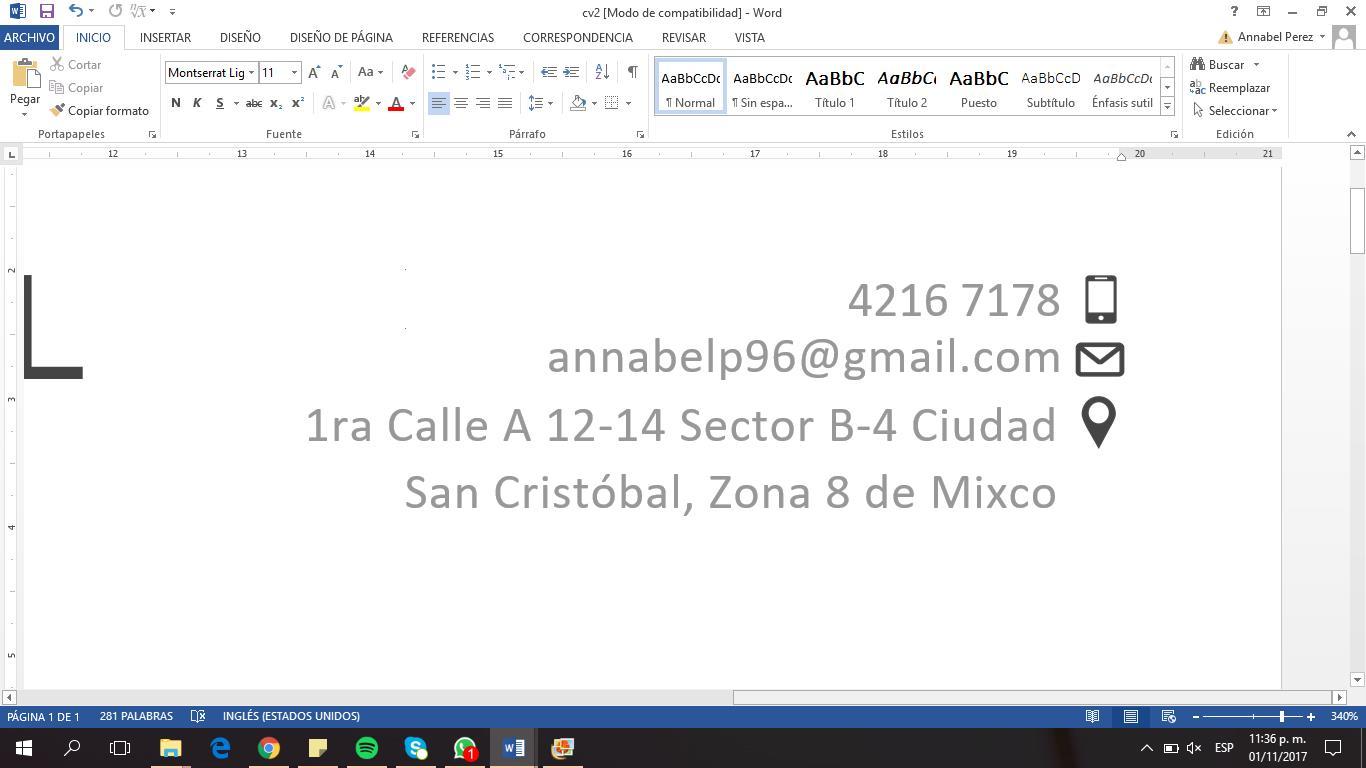Viewport: 1366px width, 768px height.
Task: Justify the paragraph text
Action: point(505,103)
